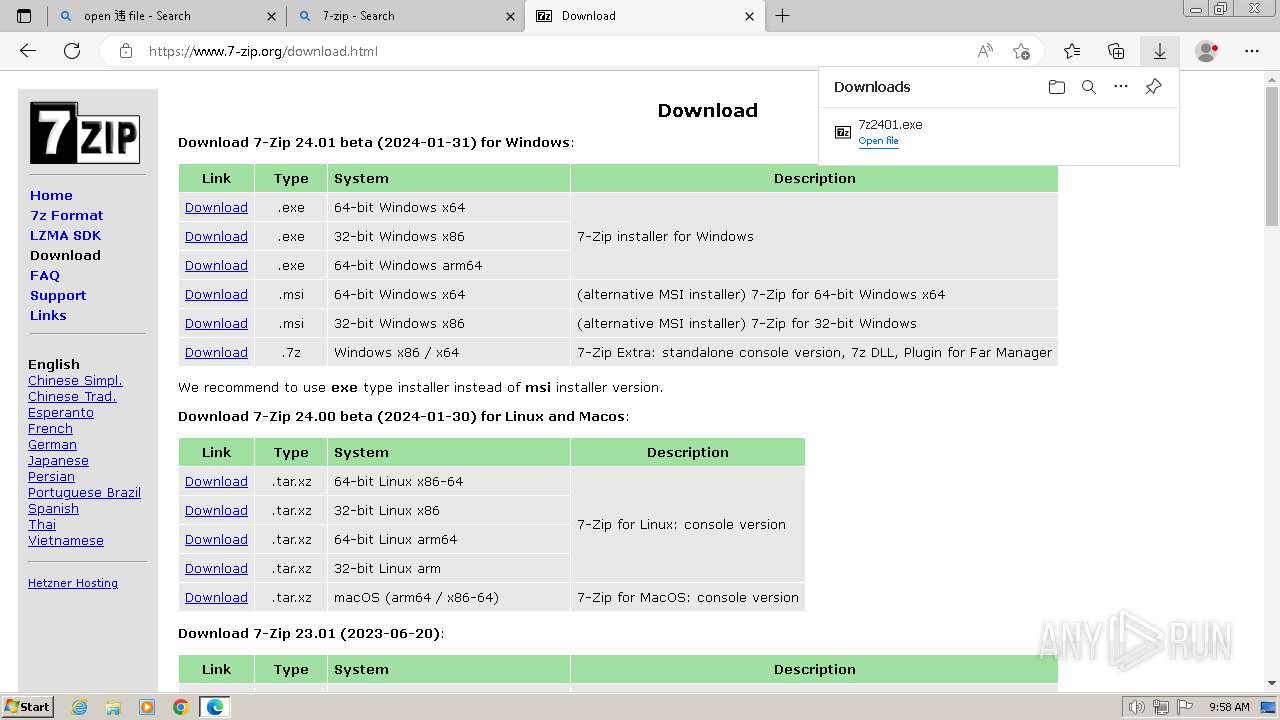Switch language to Portuguese Brazil

pyautogui.click(x=84, y=492)
